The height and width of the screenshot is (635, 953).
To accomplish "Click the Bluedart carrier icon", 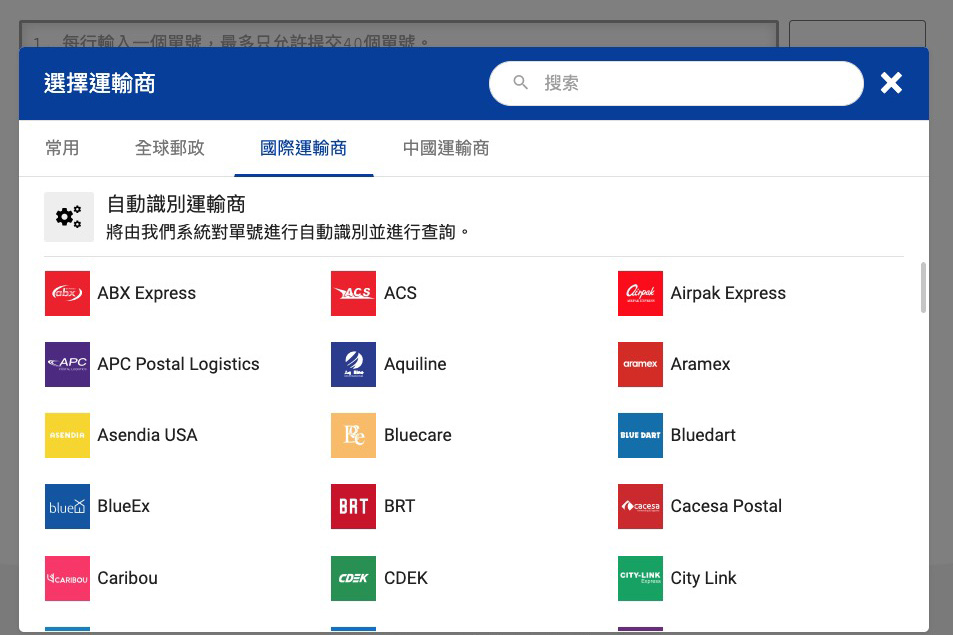I will [x=640, y=435].
